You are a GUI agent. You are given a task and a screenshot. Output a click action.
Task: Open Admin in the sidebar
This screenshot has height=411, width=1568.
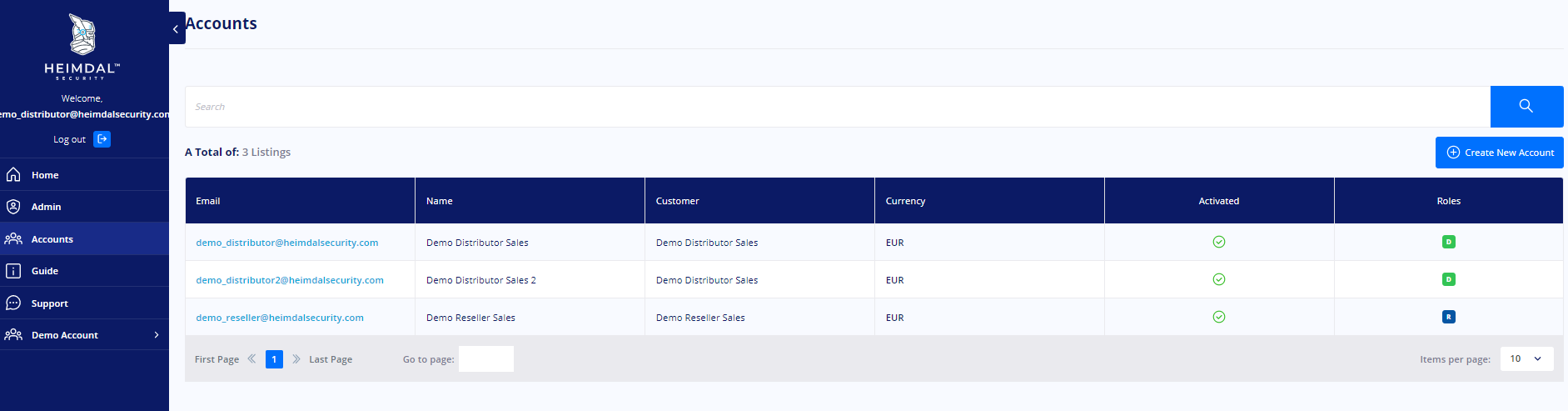pyautogui.click(x=84, y=207)
